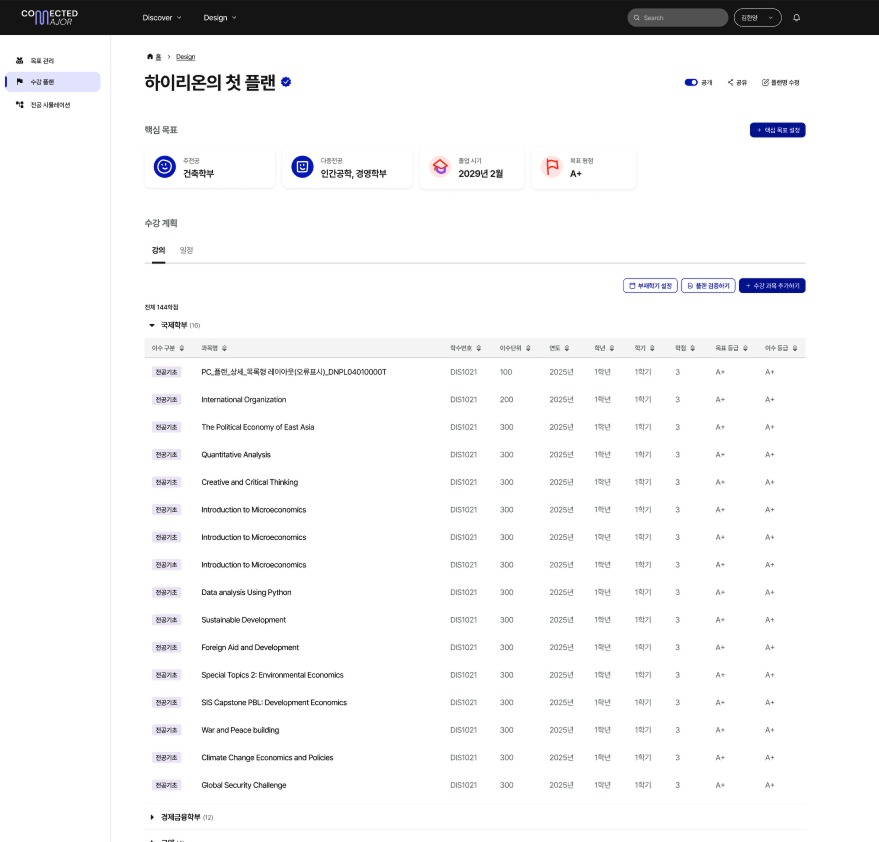Open the 주전공 건축학부 goal card

click(210, 168)
